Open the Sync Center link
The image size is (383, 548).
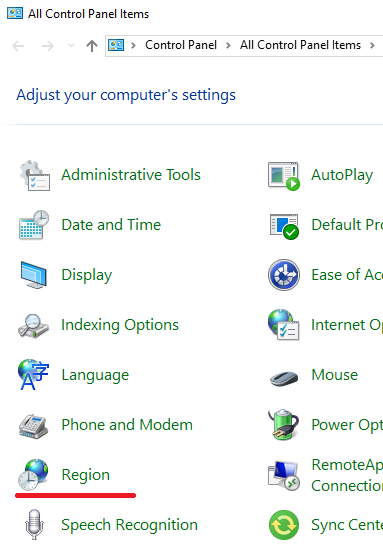point(347,525)
